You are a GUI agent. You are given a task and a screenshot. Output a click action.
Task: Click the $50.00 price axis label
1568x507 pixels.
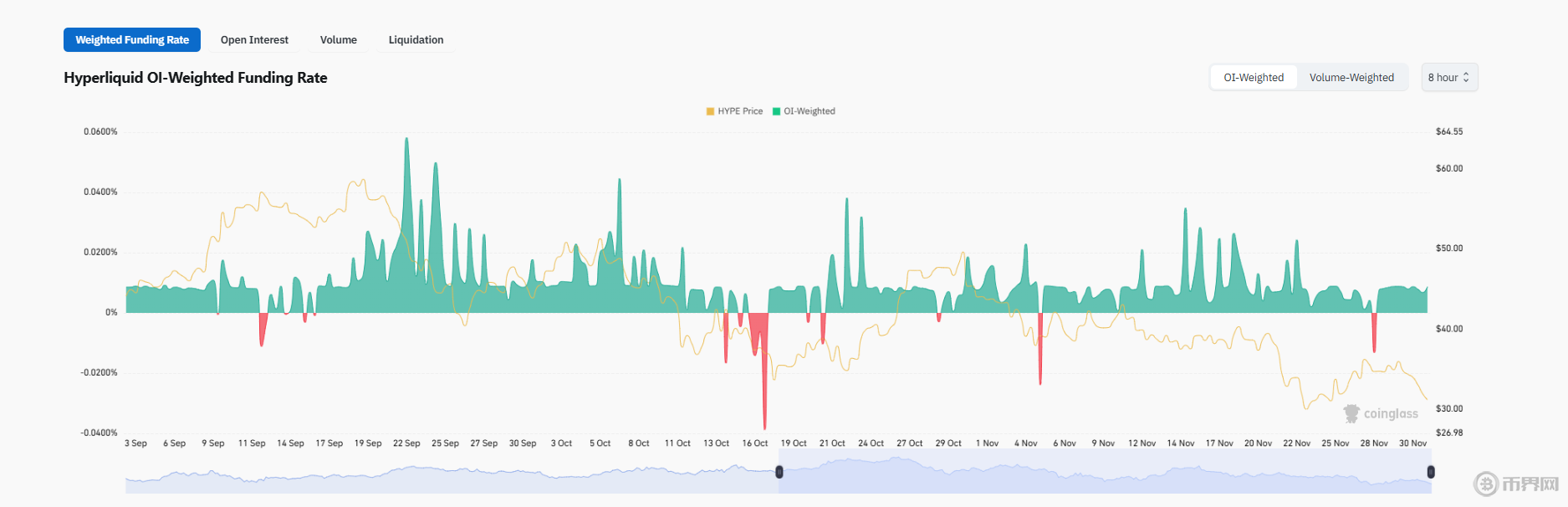tap(1449, 248)
